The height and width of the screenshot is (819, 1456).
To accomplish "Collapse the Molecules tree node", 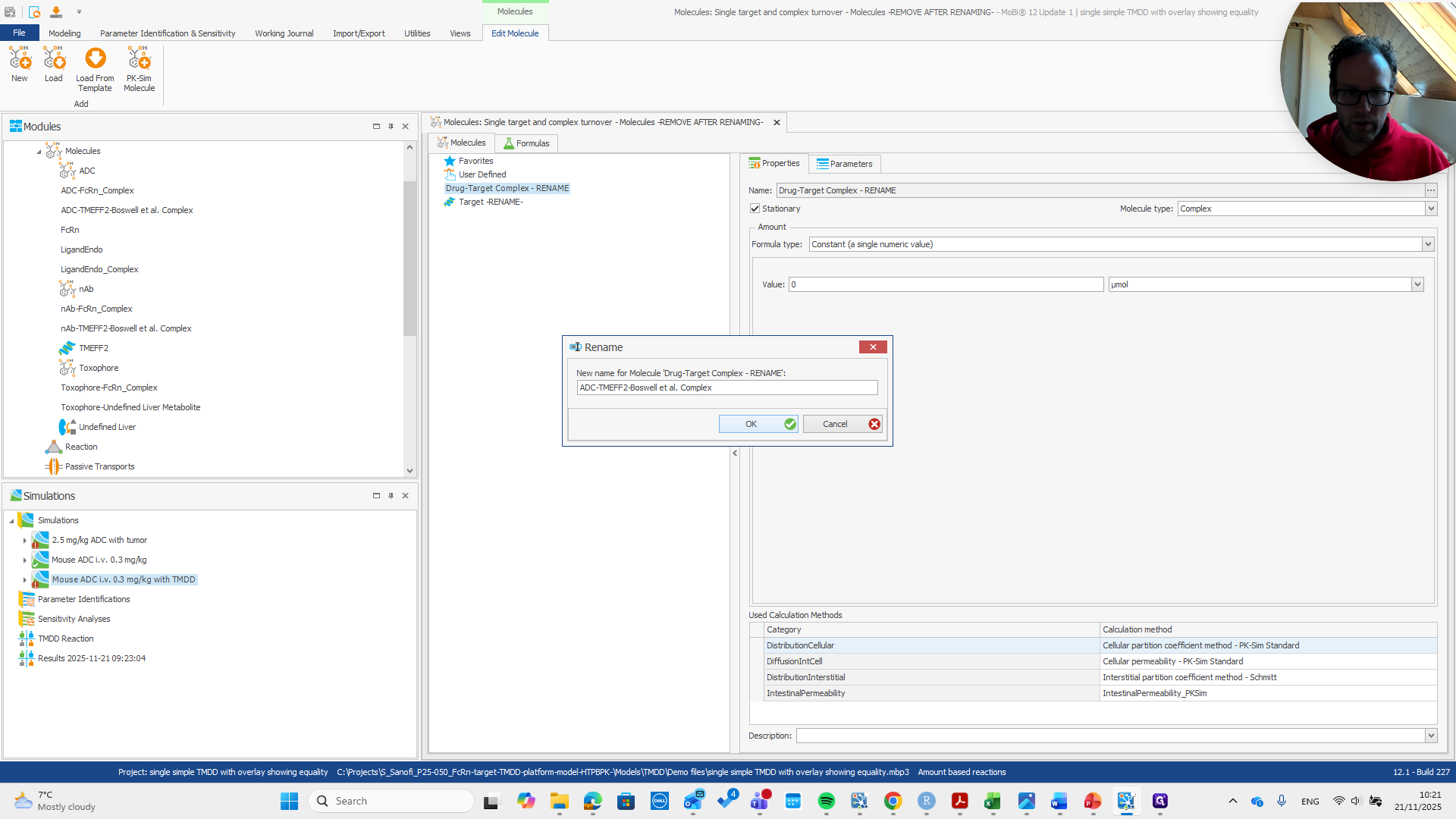I will point(39,152).
